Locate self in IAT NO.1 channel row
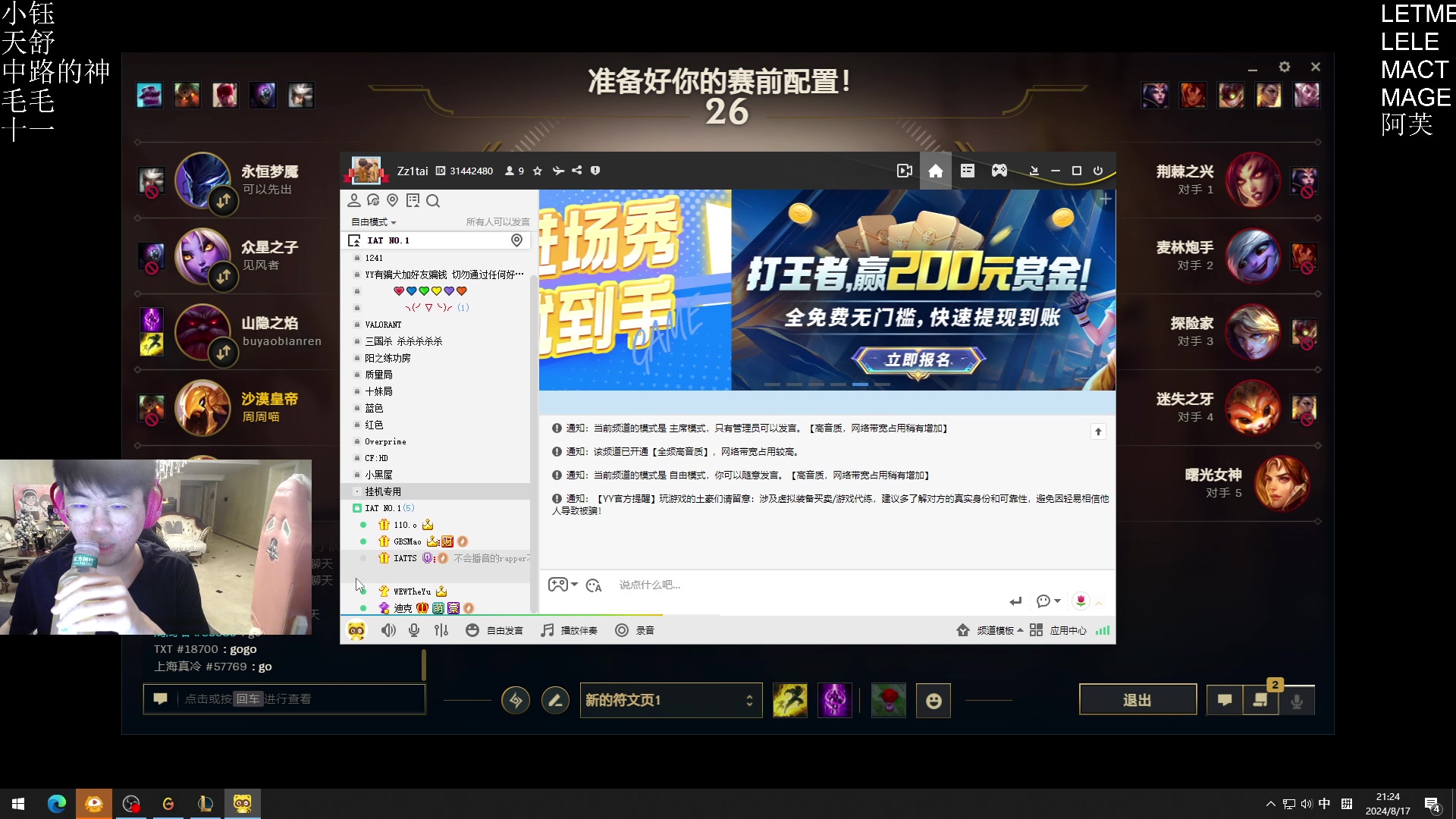 pyautogui.click(x=517, y=240)
